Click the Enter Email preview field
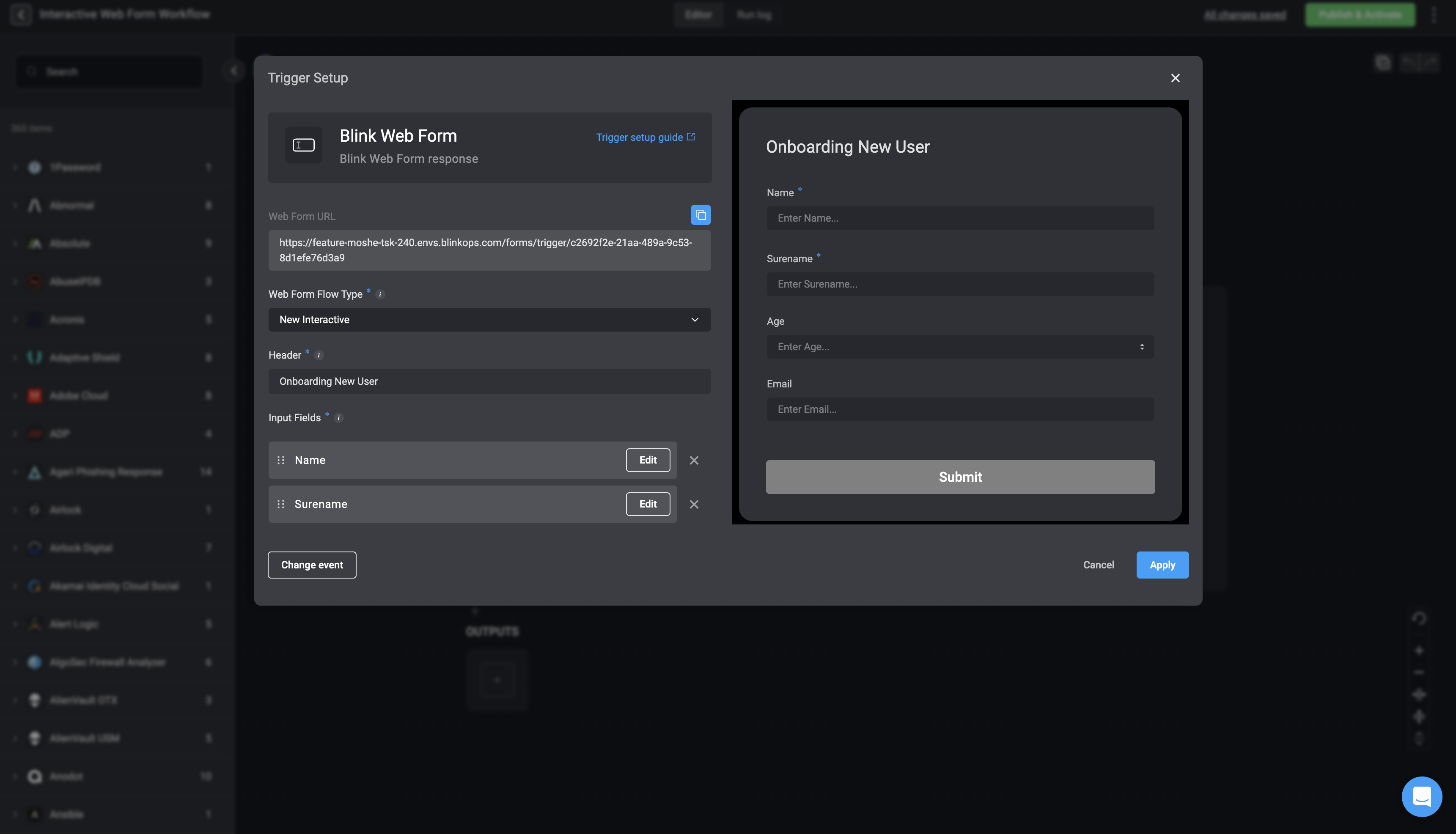The width and height of the screenshot is (1456, 834). (x=960, y=409)
